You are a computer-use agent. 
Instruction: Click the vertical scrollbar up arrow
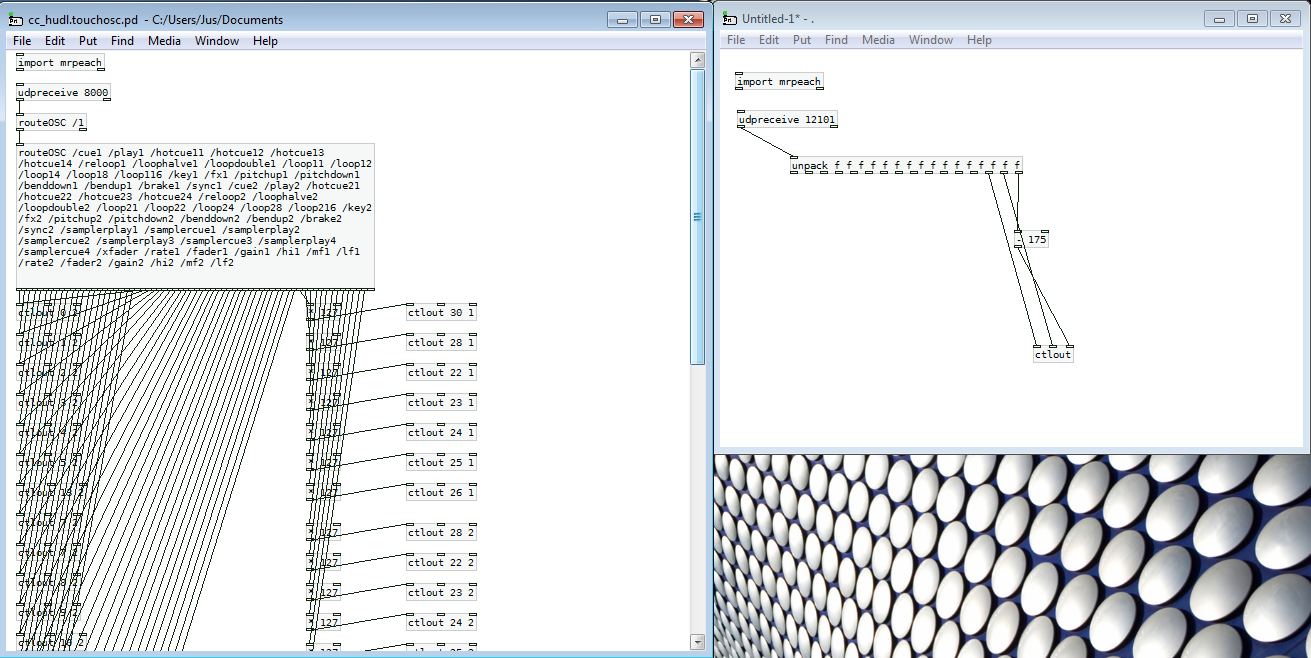click(x=698, y=60)
